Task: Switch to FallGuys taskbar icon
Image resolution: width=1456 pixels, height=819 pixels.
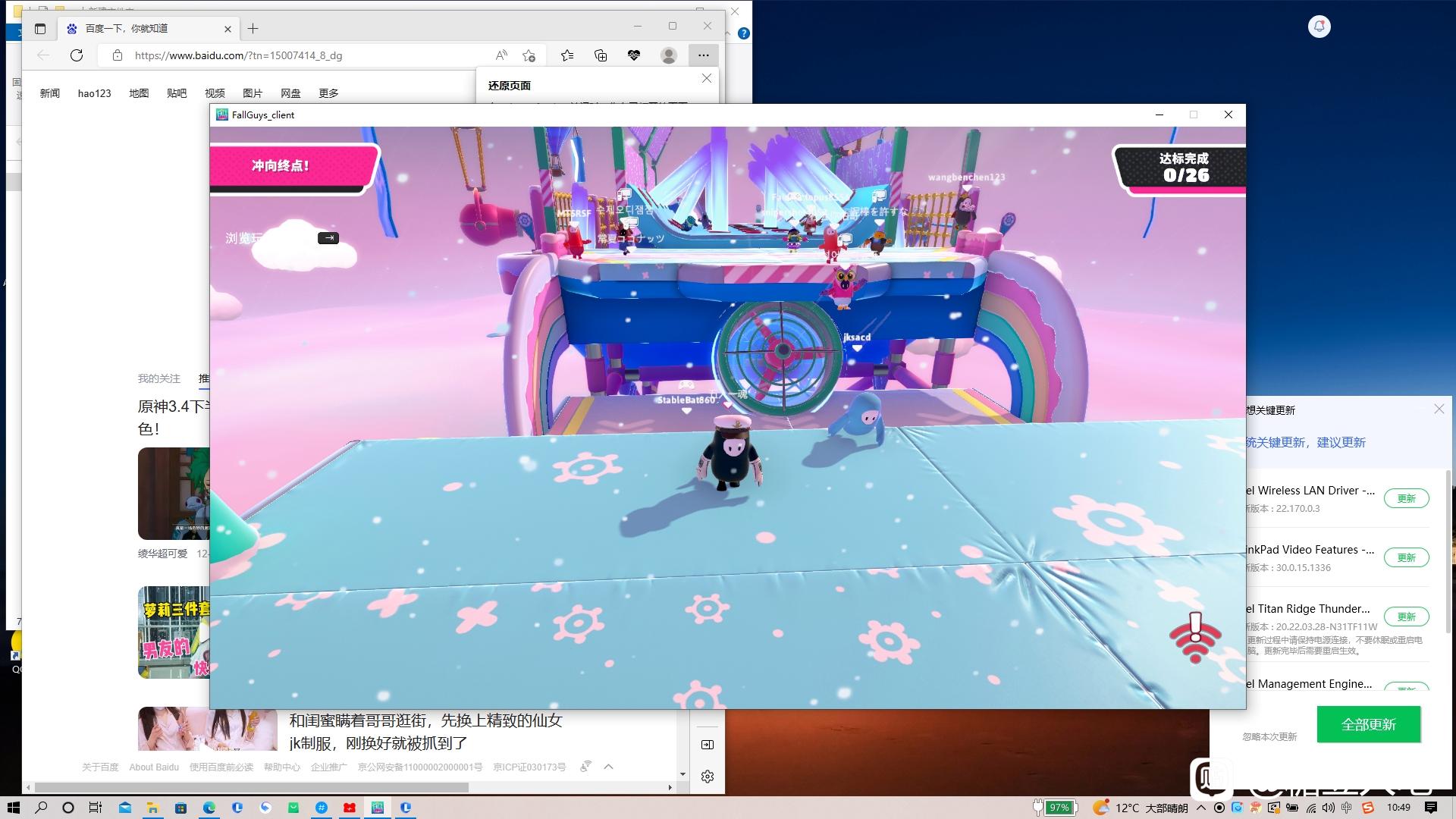Action: point(378,808)
